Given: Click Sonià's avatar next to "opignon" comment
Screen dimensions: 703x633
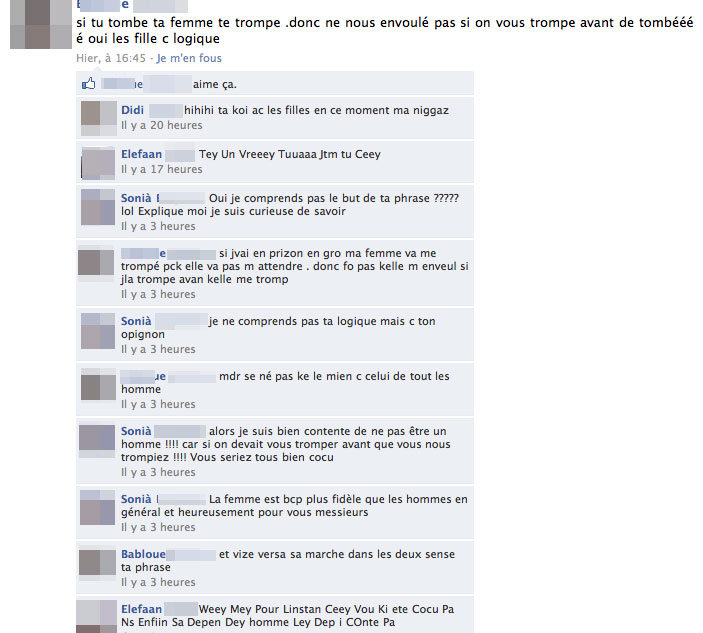Looking at the screenshot, I should point(98,331).
